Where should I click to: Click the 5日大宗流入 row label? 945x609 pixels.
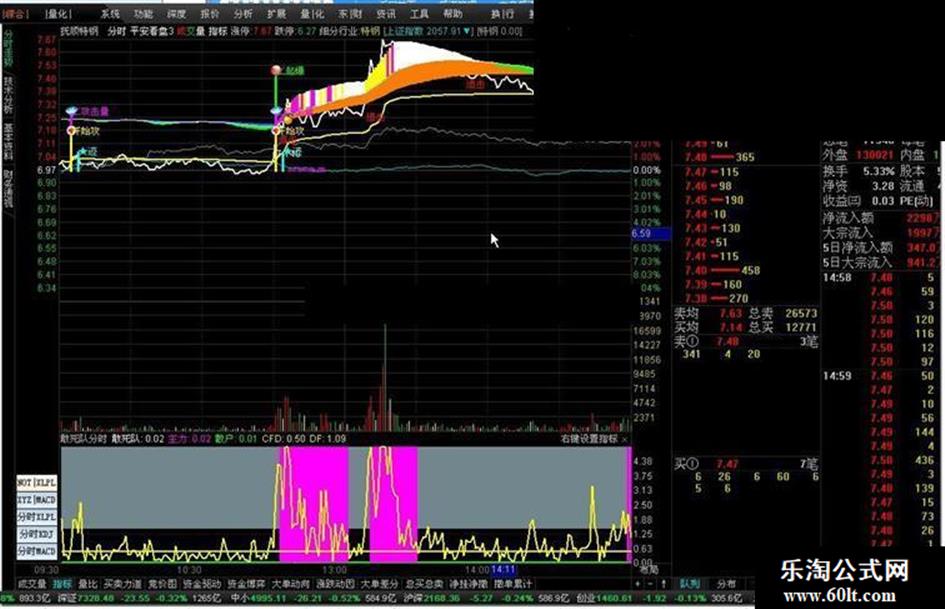pyautogui.click(x=857, y=262)
